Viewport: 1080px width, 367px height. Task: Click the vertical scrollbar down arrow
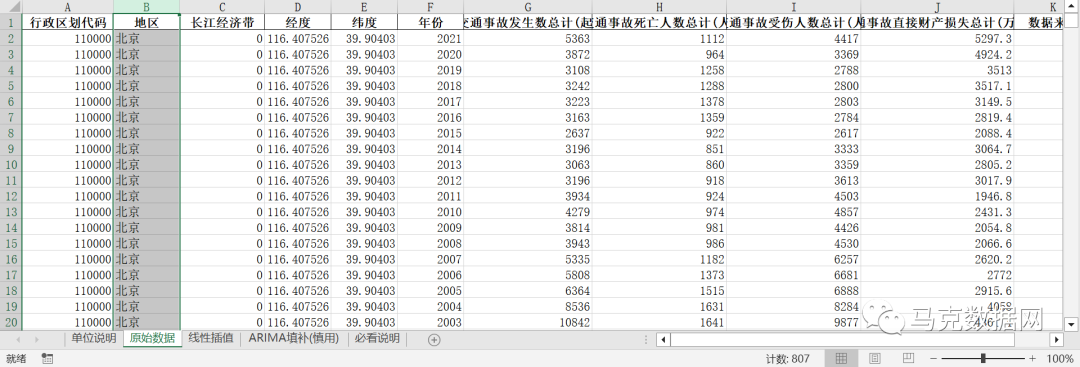(x=1072, y=323)
